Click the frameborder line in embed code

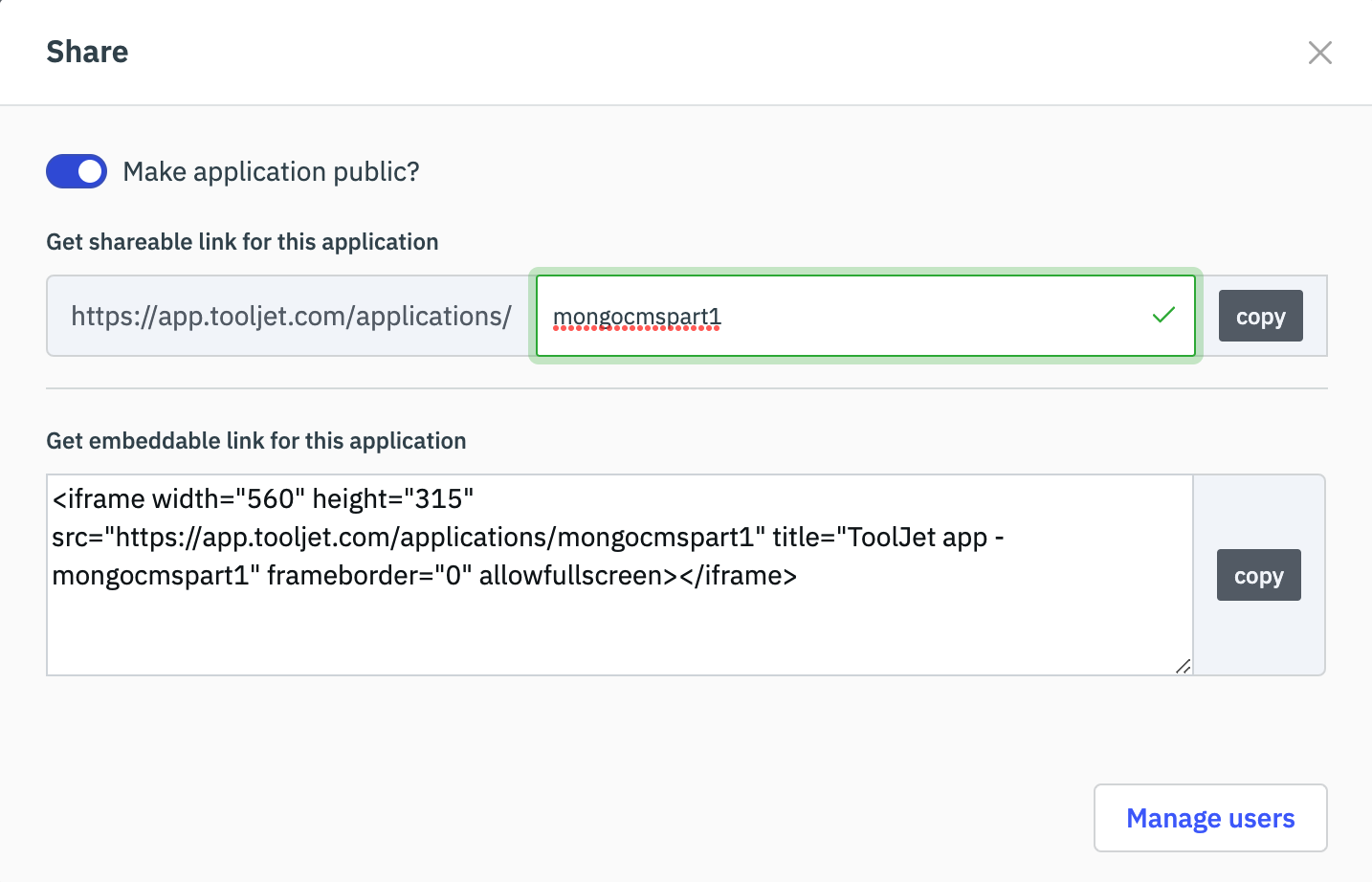click(424, 576)
